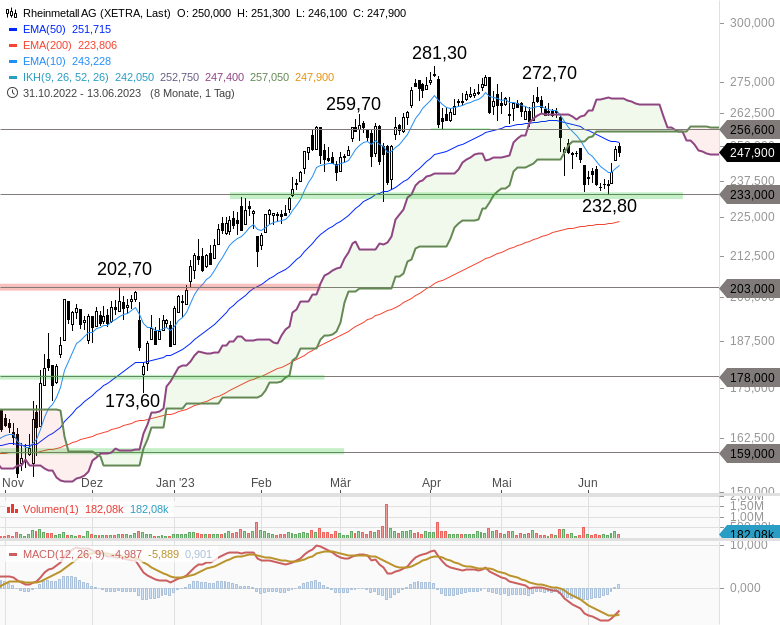The width and height of the screenshot is (780, 625).
Task: Click the current price tag 247,900
Action: pos(750,152)
